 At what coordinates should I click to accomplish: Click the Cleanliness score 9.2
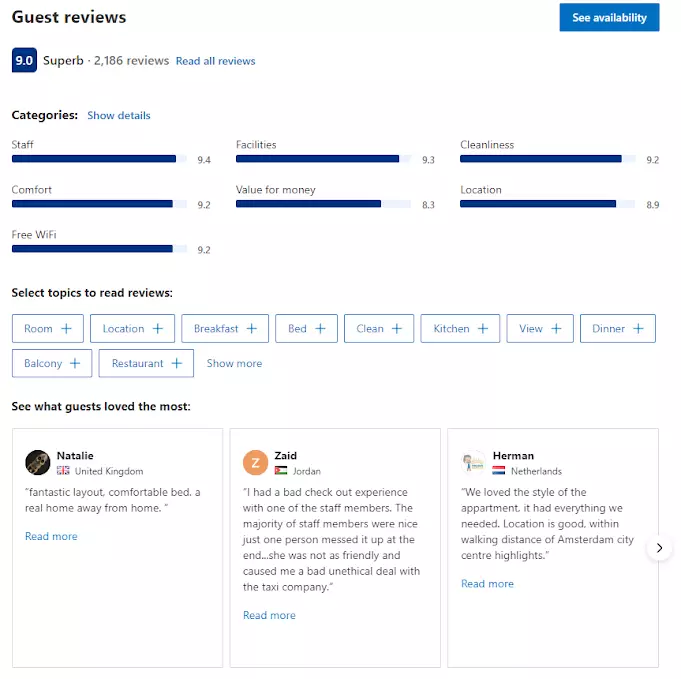653,160
